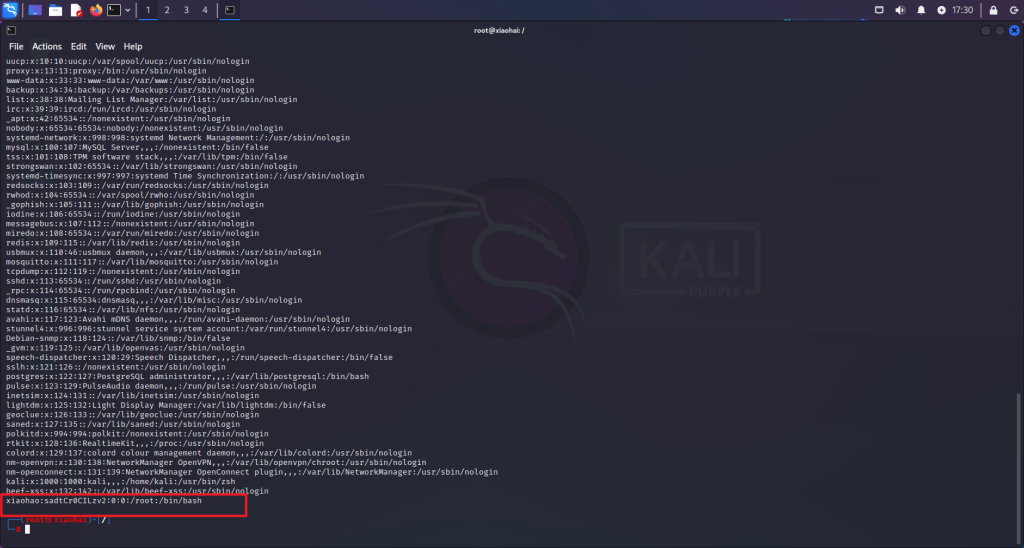Click the nm-openconnect NetworkManager line
Image resolution: width=1024 pixels, height=548 pixels.
252,472
